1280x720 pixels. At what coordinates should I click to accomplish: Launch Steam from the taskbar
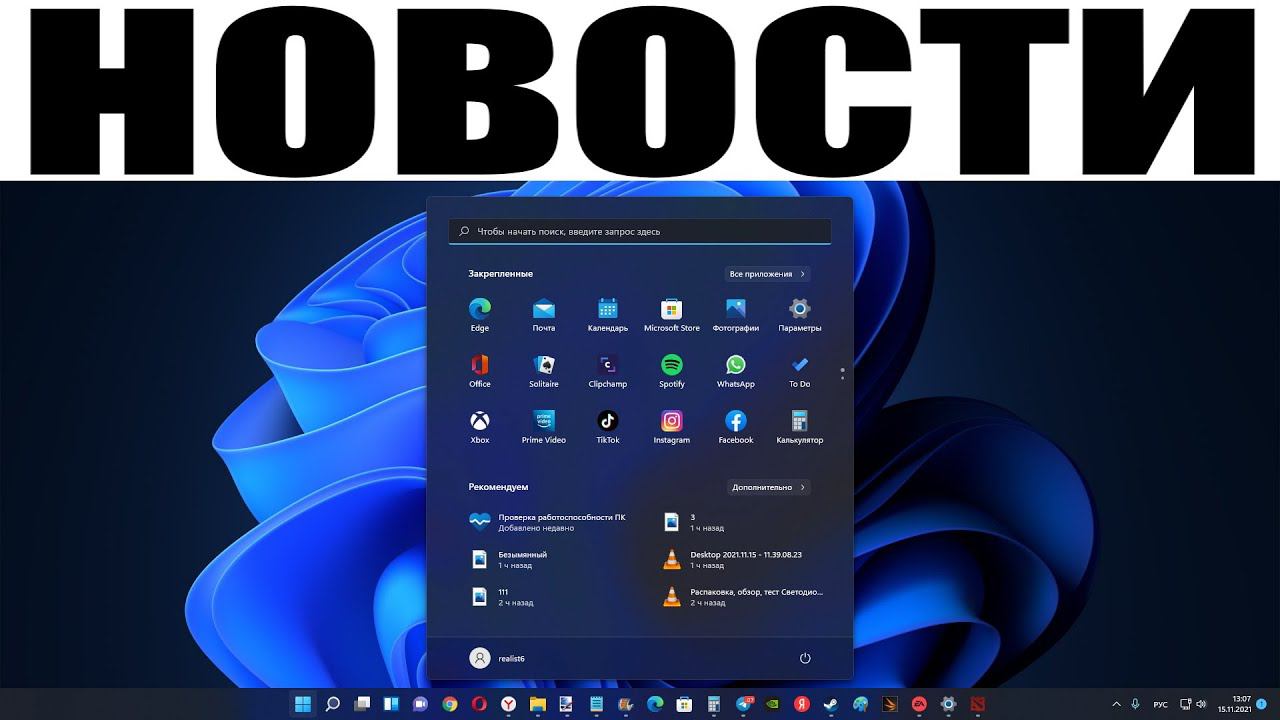[831, 704]
